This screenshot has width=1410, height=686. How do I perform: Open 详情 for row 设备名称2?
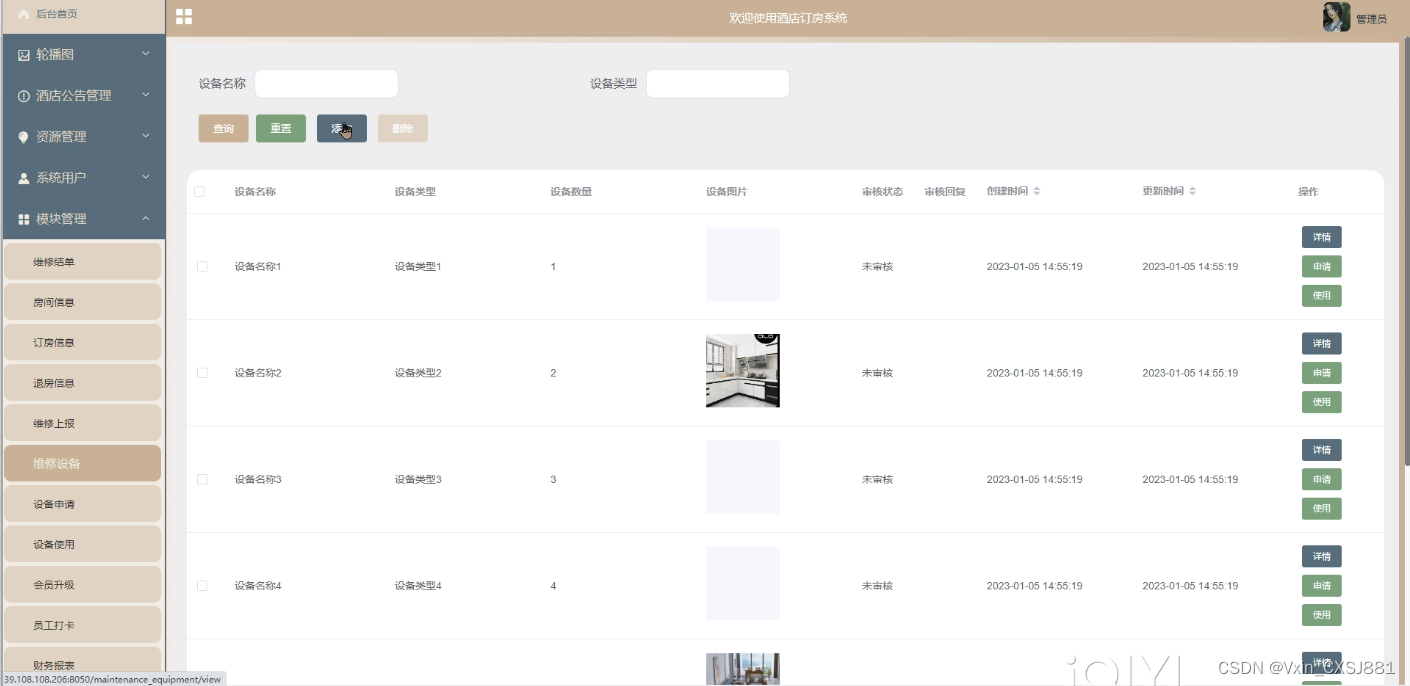click(1321, 344)
